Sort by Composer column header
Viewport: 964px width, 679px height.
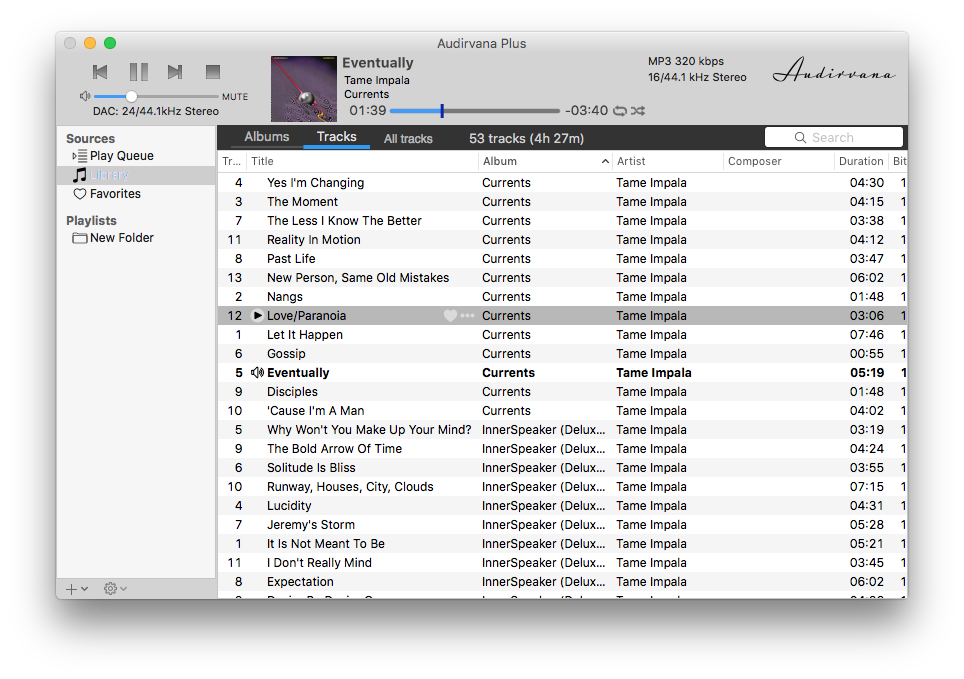778,161
